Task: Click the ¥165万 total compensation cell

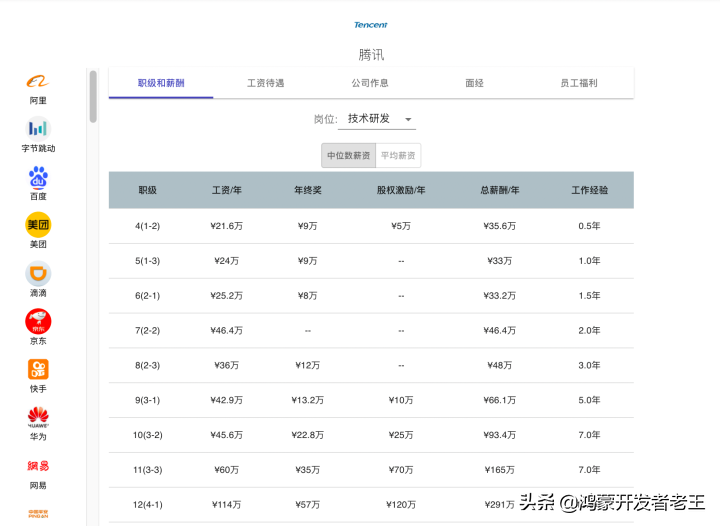Action: [x=500, y=470]
